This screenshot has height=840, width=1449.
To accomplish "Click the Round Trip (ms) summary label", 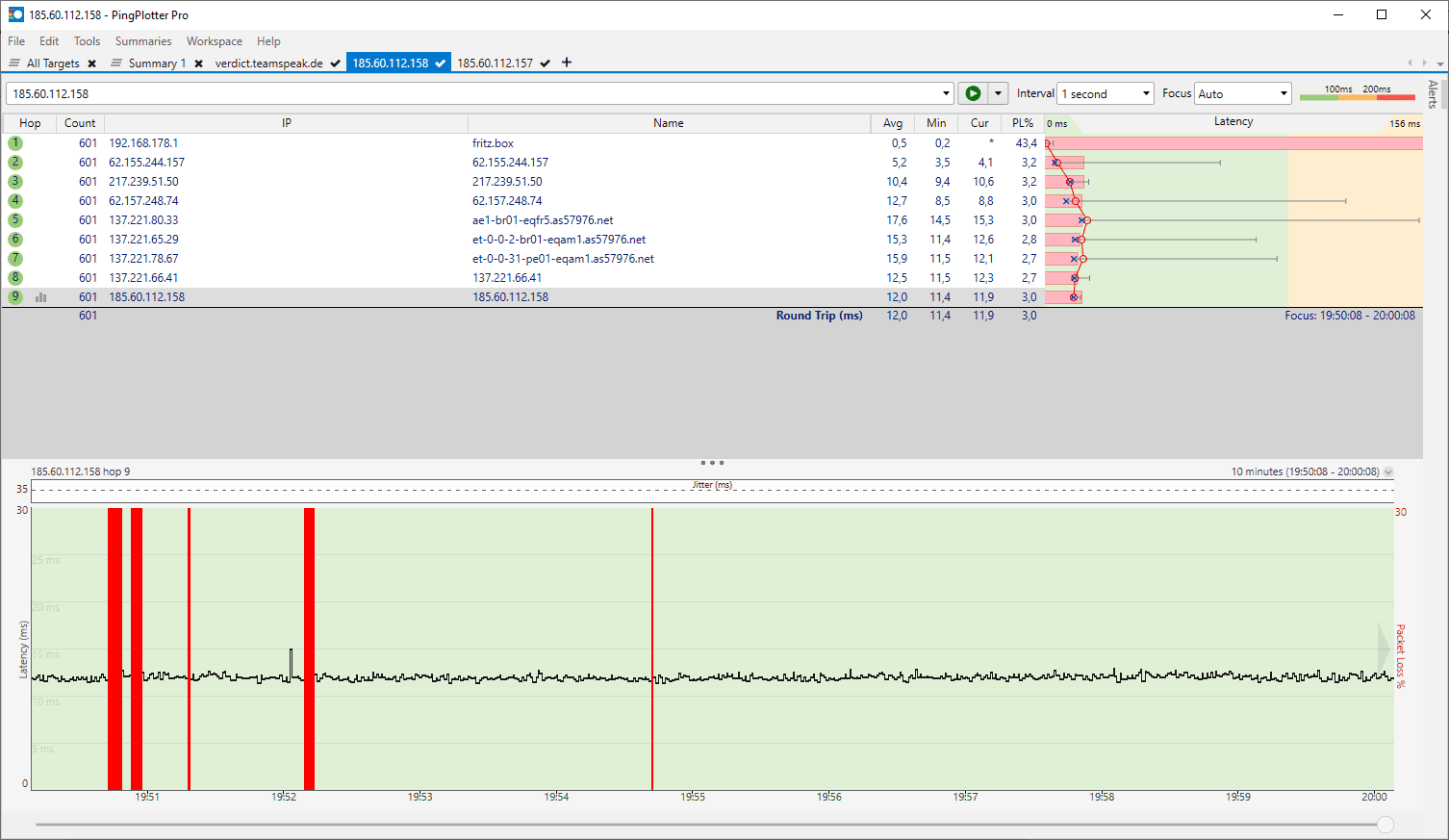I will coord(820,316).
